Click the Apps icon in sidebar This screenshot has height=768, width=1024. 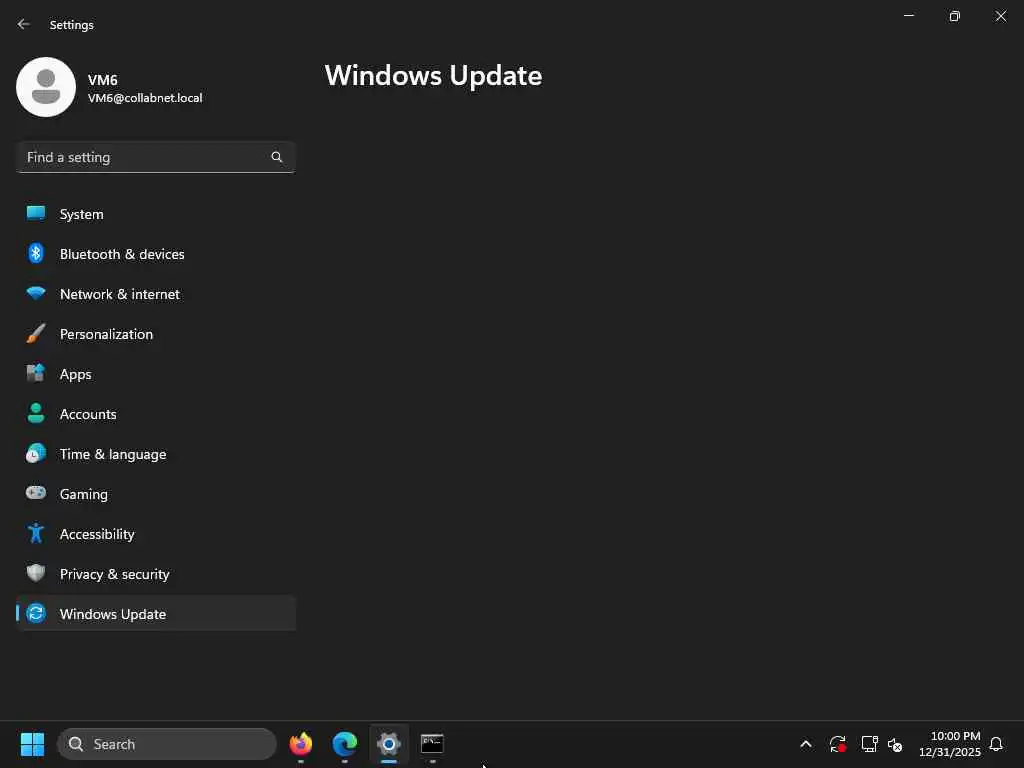click(x=36, y=374)
